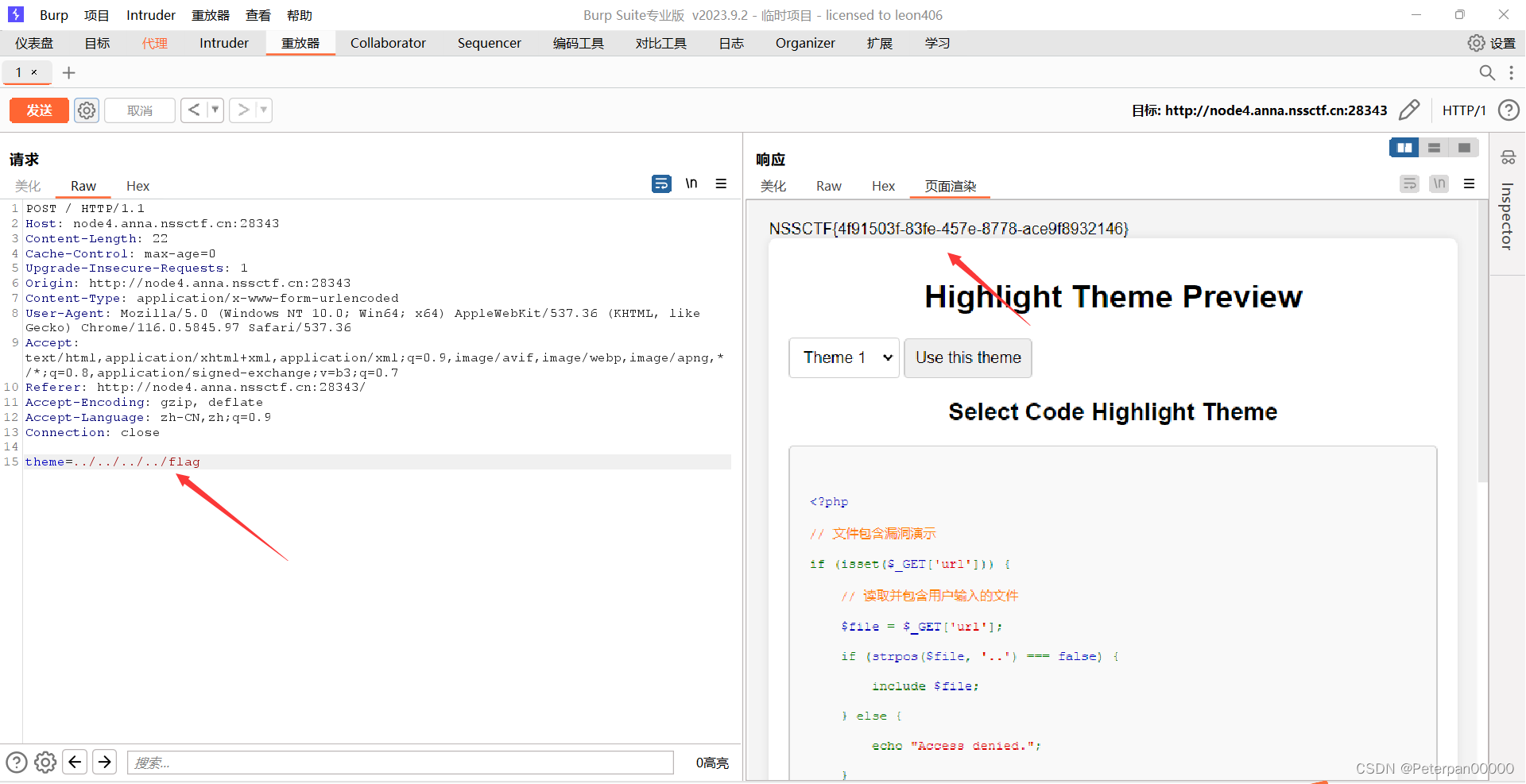Image resolution: width=1526 pixels, height=784 pixels.
Task: Switch to the 学习 tab
Action: 938,43
